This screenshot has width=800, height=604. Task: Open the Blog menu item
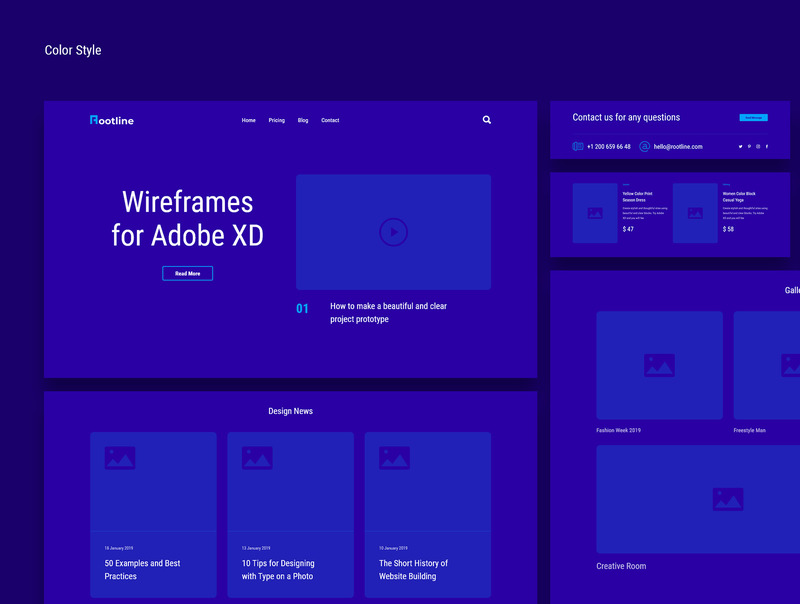point(303,120)
